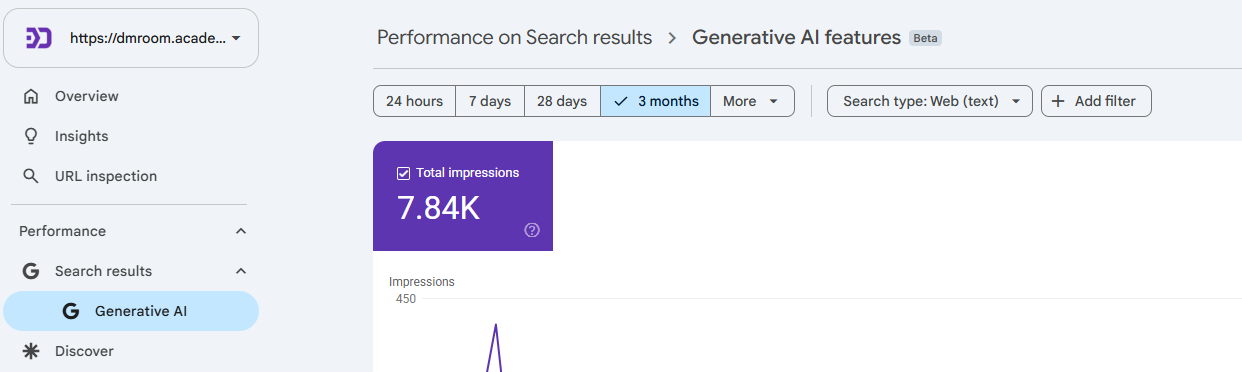Click the Performance on Search results breadcrumb
Viewport: 1242px width, 372px height.
(x=514, y=38)
